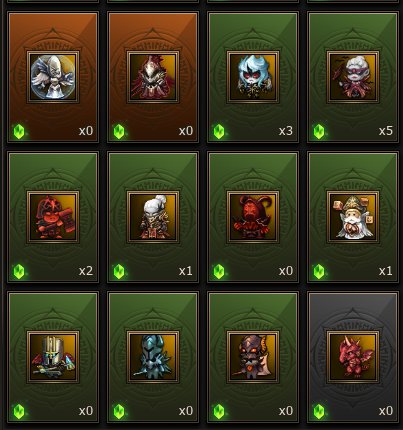Pick the teal spiky armored knight portrait
Image resolution: width=403 pixels, height=430 pixels.
(153, 357)
